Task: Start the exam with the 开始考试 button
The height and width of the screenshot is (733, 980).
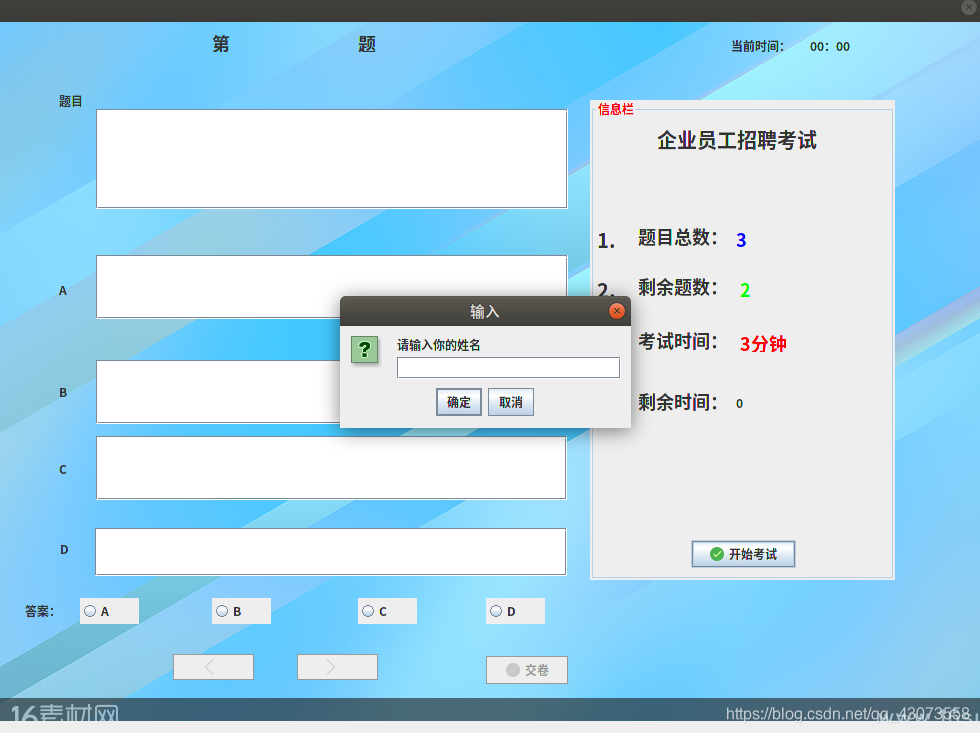Action: pos(743,554)
